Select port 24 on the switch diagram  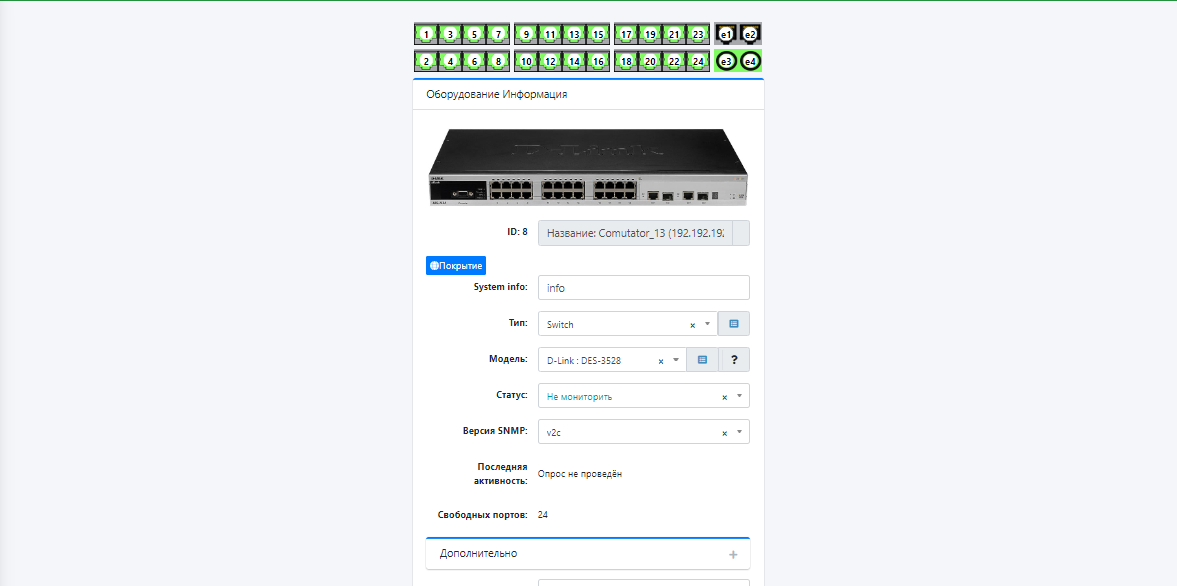click(698, 61)
